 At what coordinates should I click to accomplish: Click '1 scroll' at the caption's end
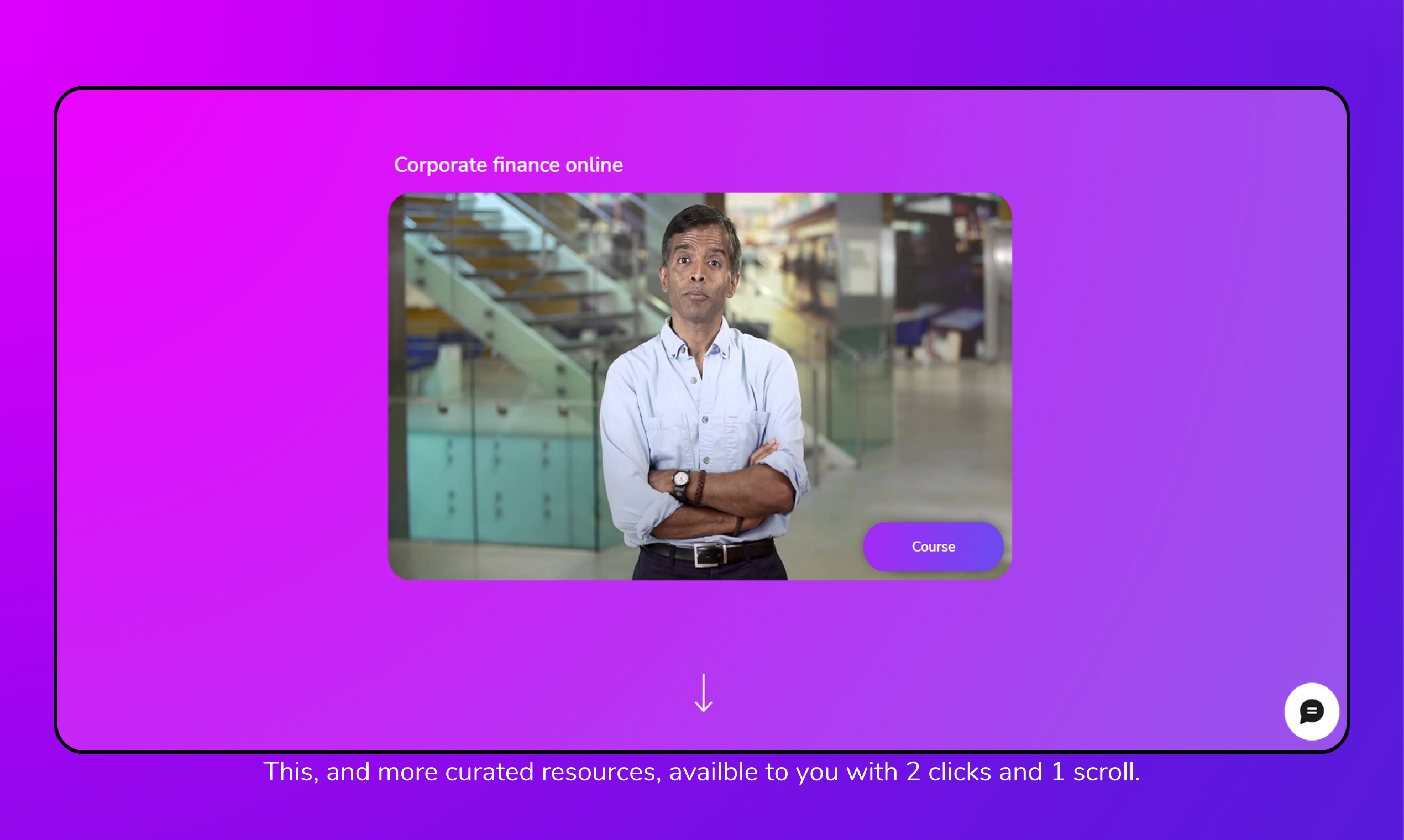point(1094,771)
